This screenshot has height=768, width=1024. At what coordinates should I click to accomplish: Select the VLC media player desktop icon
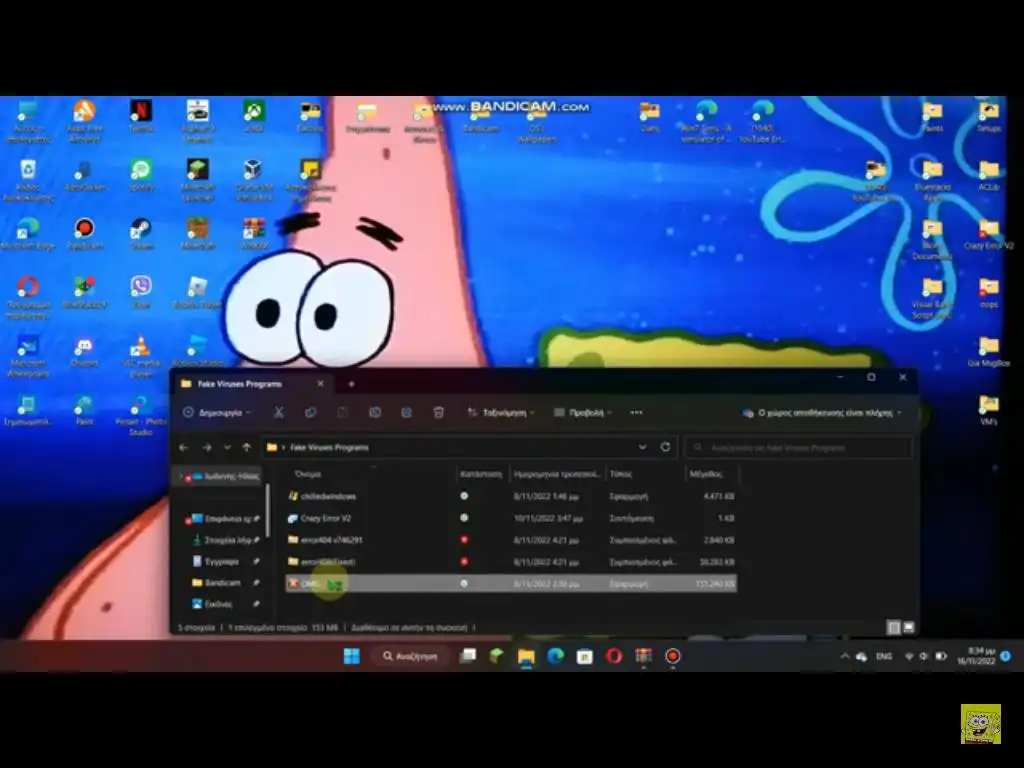point(141,357)
